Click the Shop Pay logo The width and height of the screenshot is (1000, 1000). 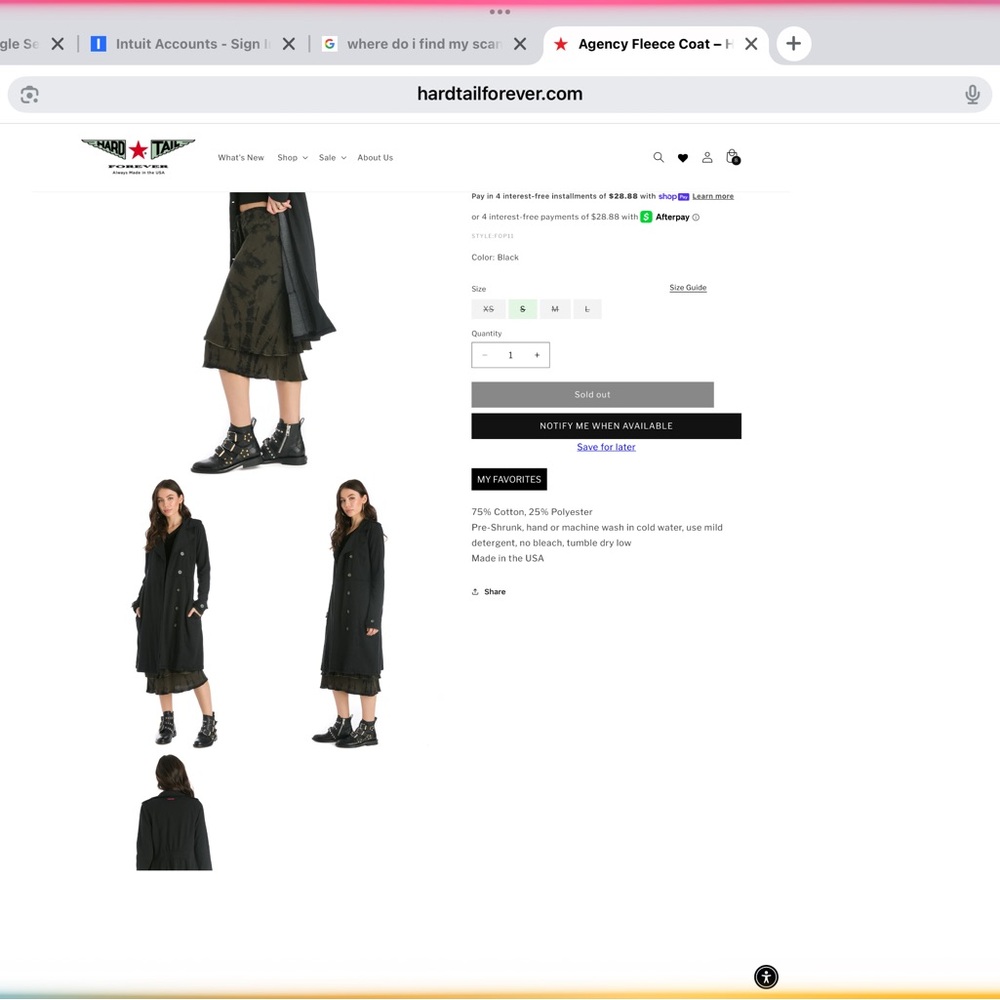[x=673, y=196]
